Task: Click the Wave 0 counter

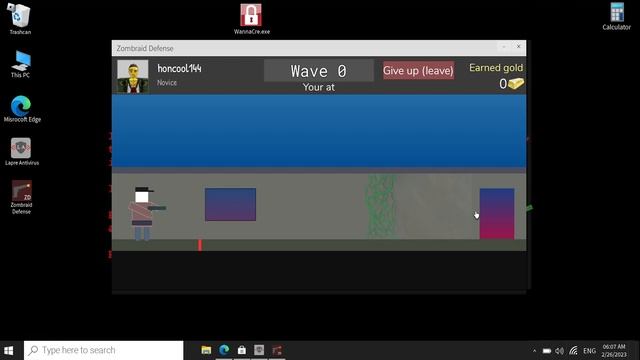Action: coord(318,71)
